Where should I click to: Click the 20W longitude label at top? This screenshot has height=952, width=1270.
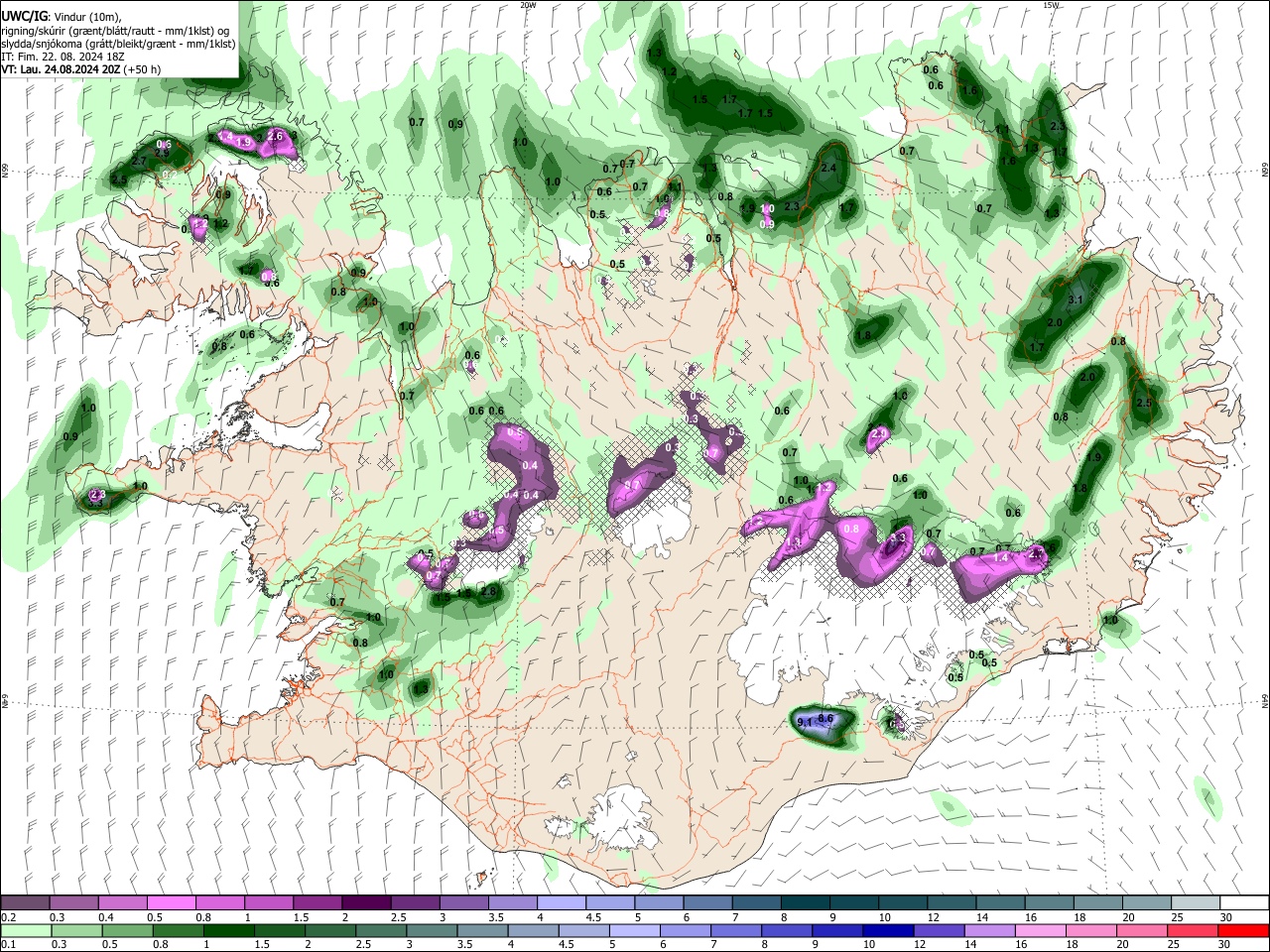coord(528,5)
